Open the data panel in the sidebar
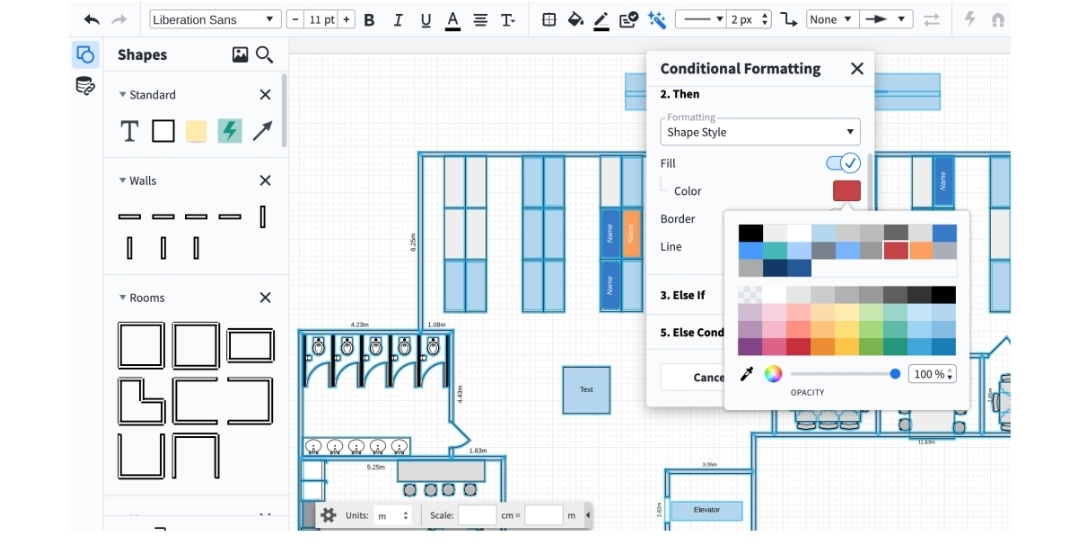The image size is (1079, 552). (85, 86)
